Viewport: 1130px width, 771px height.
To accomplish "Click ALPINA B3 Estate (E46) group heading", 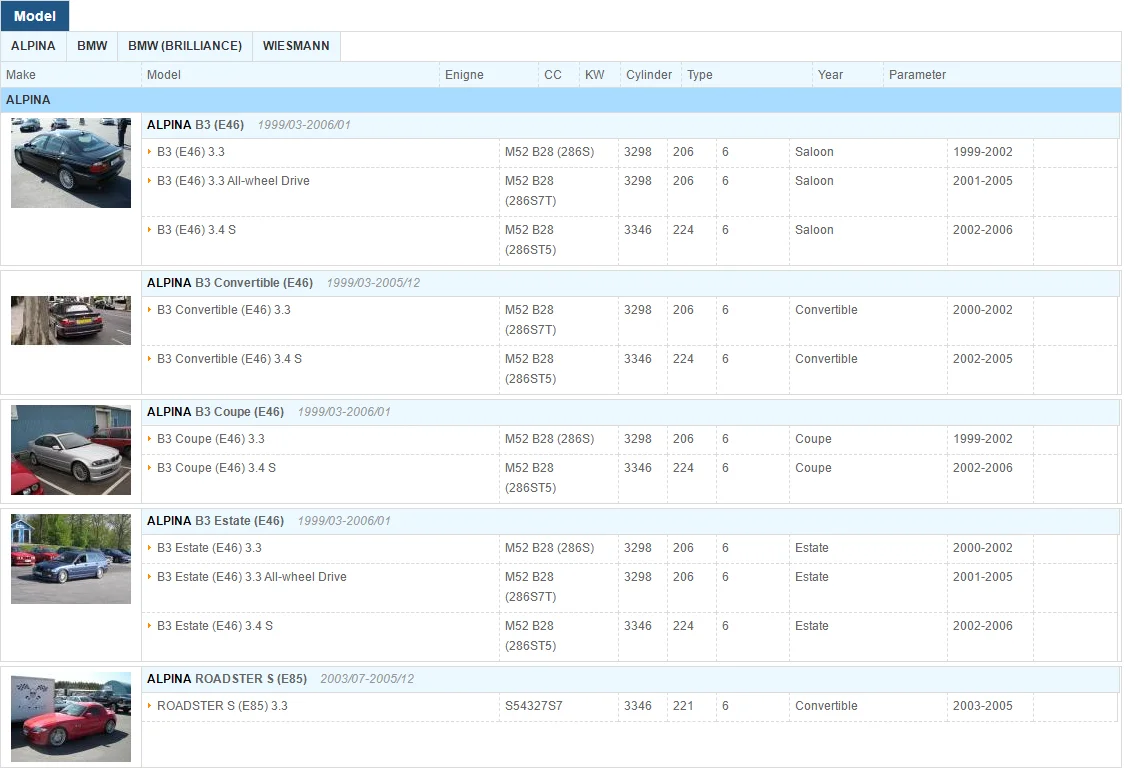I will coord(215,520).
